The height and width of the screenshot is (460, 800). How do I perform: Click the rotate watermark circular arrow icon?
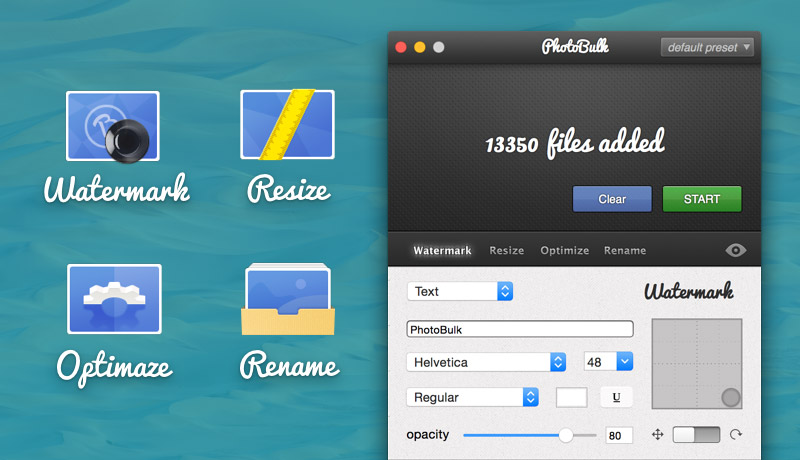[x=735, y=435]
